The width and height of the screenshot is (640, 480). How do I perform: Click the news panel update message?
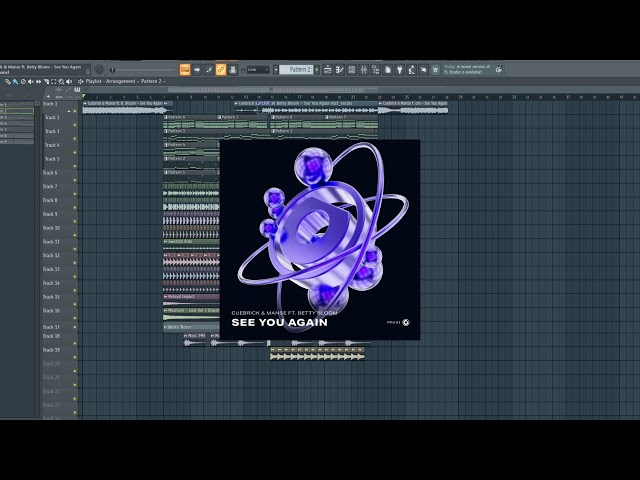(x=467, y=69)
